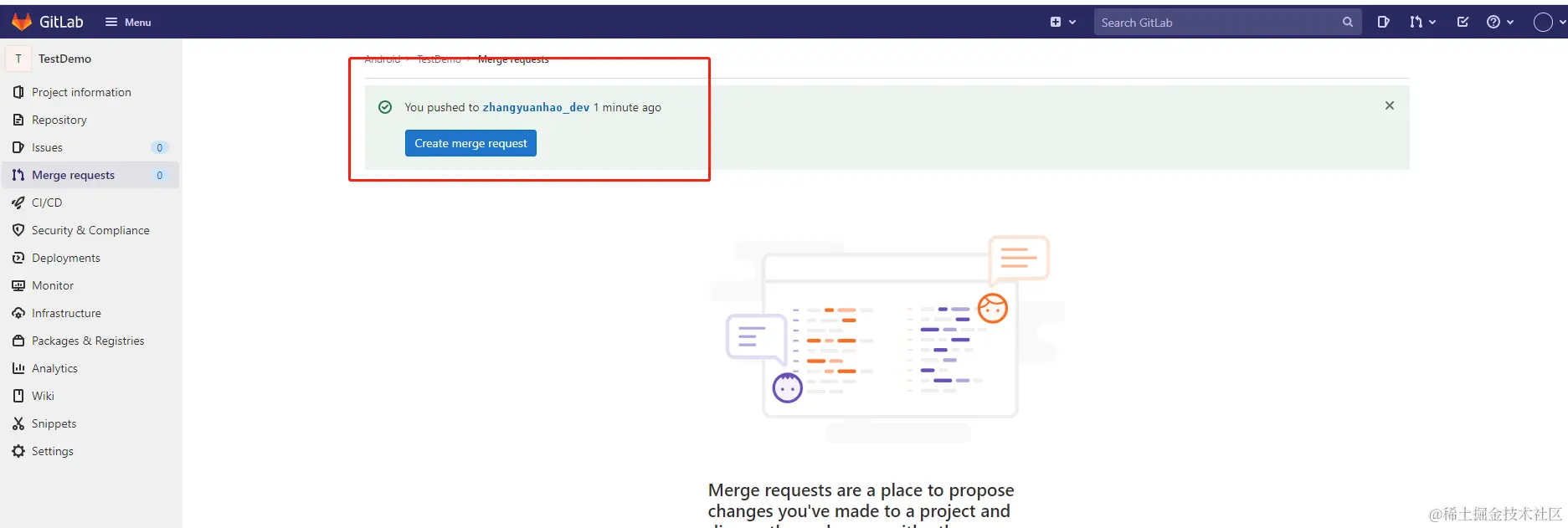Click '1 minute ago' timestamp
This screenshot has width=1568, height=528.
tap(627, 107)
